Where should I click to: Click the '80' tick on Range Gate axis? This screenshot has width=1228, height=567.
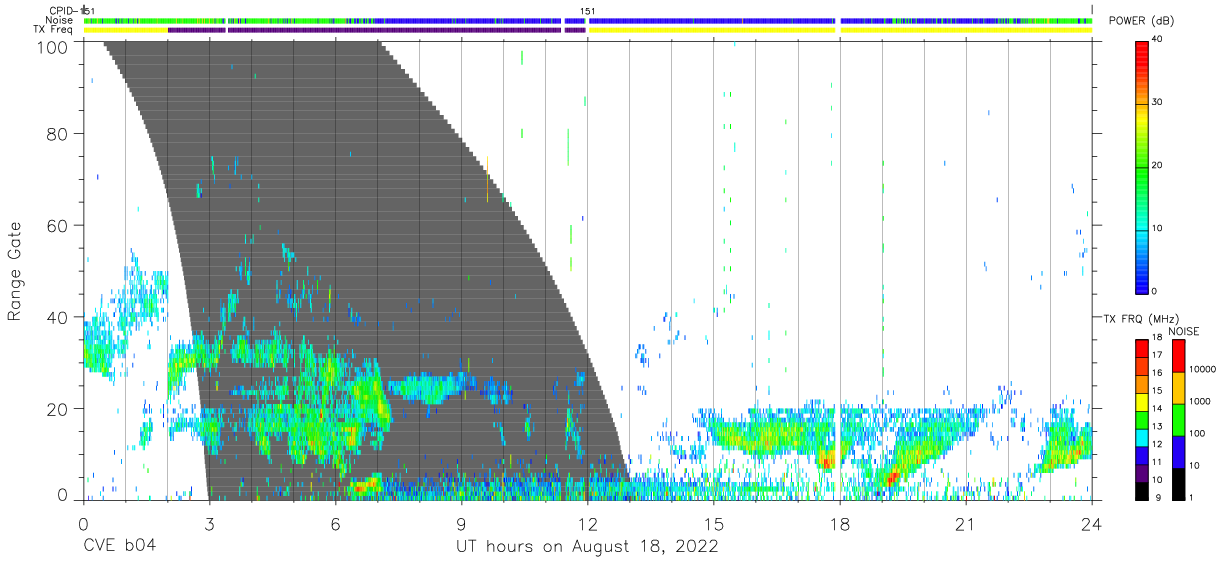tap(58, 133)
